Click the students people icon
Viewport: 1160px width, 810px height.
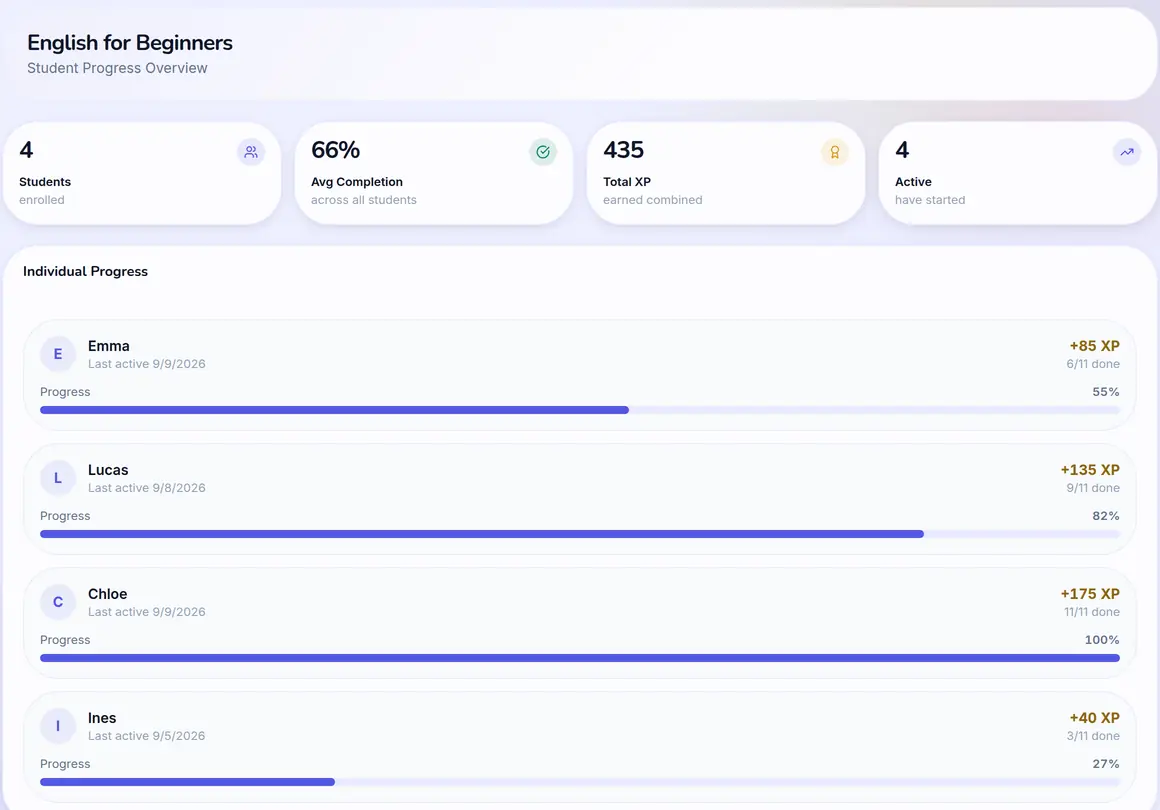(251, 152)
